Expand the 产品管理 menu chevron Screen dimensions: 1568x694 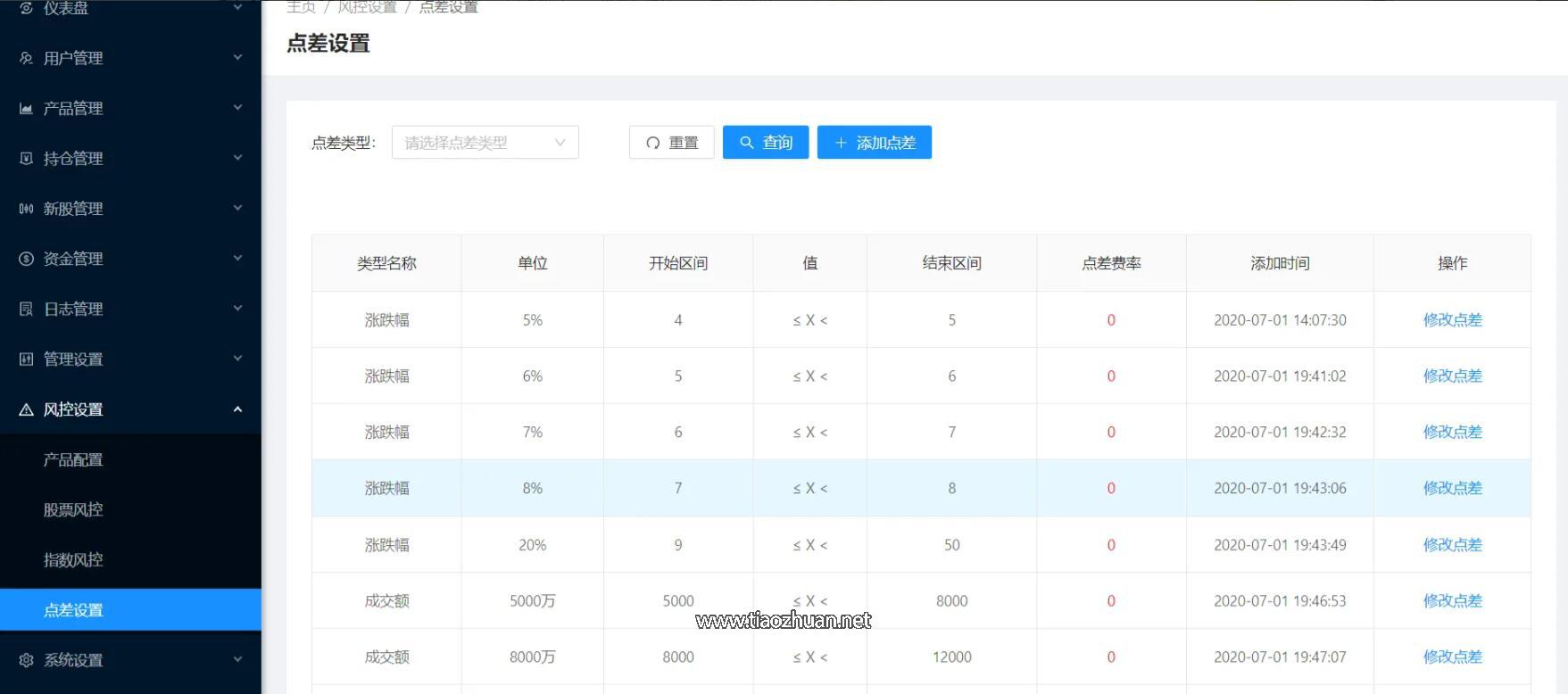[x=237, y=108]
